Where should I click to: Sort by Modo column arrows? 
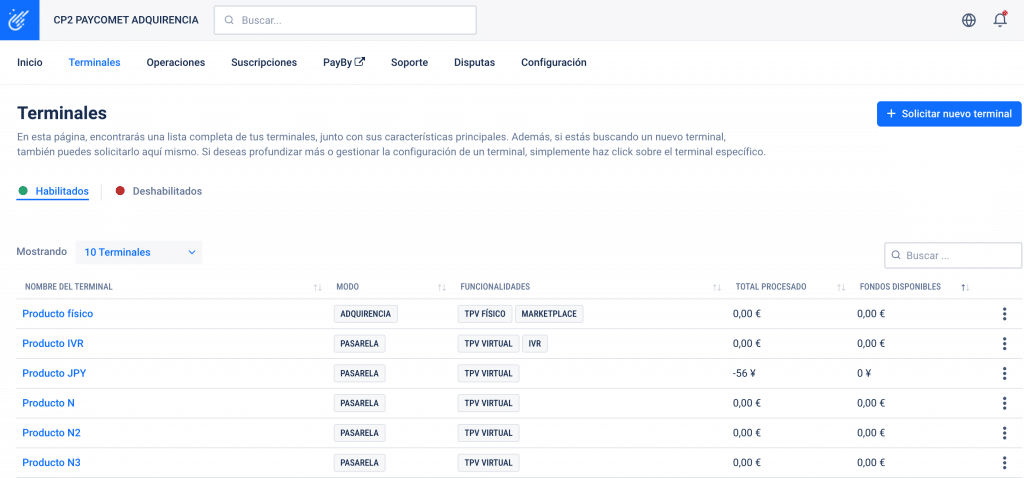442,287
